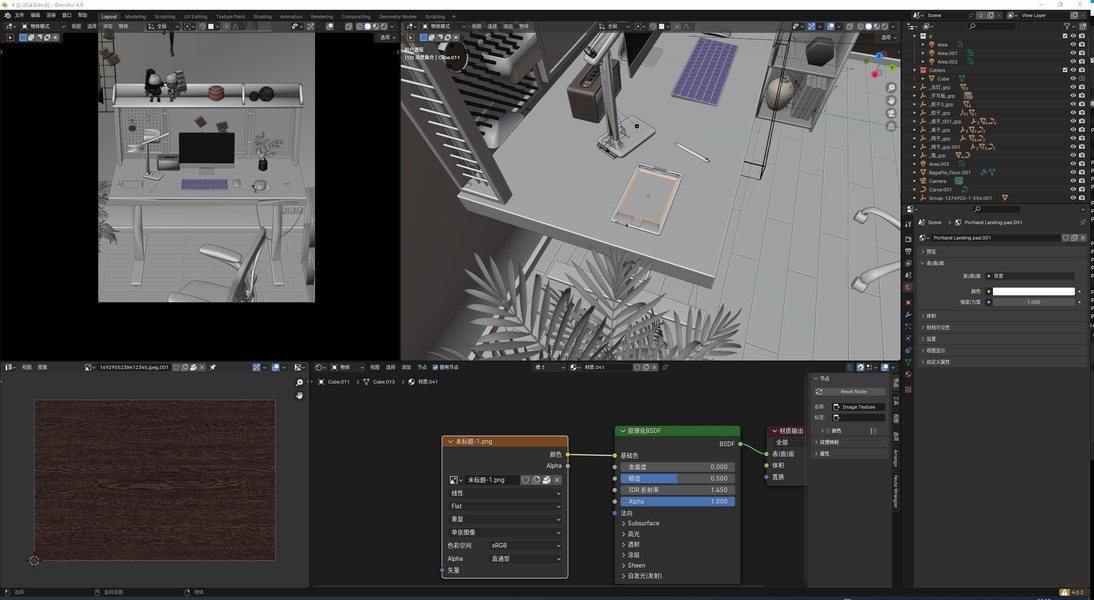Click the Blender logo menu icon
This screenshot has width=1094, height=600.
click(7, 15)
